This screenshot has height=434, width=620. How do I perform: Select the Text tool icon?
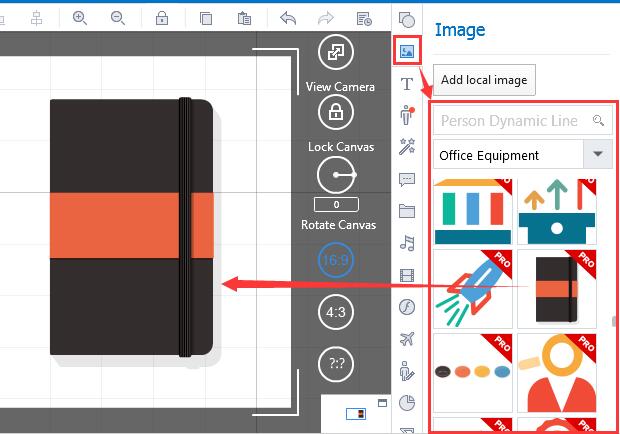tap(407, 84)
